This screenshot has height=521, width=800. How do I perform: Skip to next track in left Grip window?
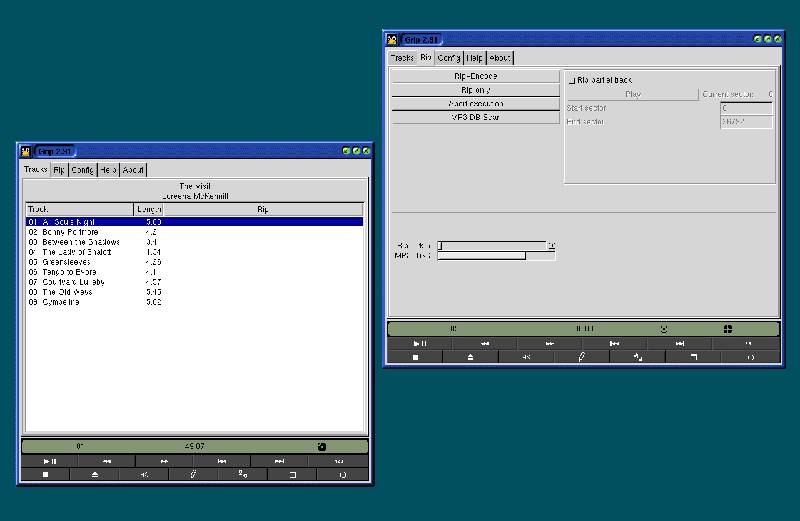pos(281,461)
